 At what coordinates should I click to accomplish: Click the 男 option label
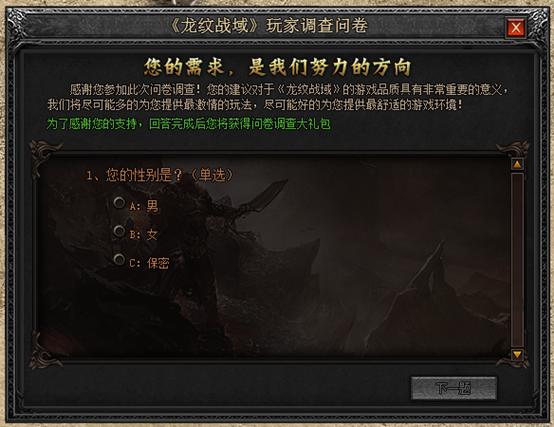(x=152, y=206)
